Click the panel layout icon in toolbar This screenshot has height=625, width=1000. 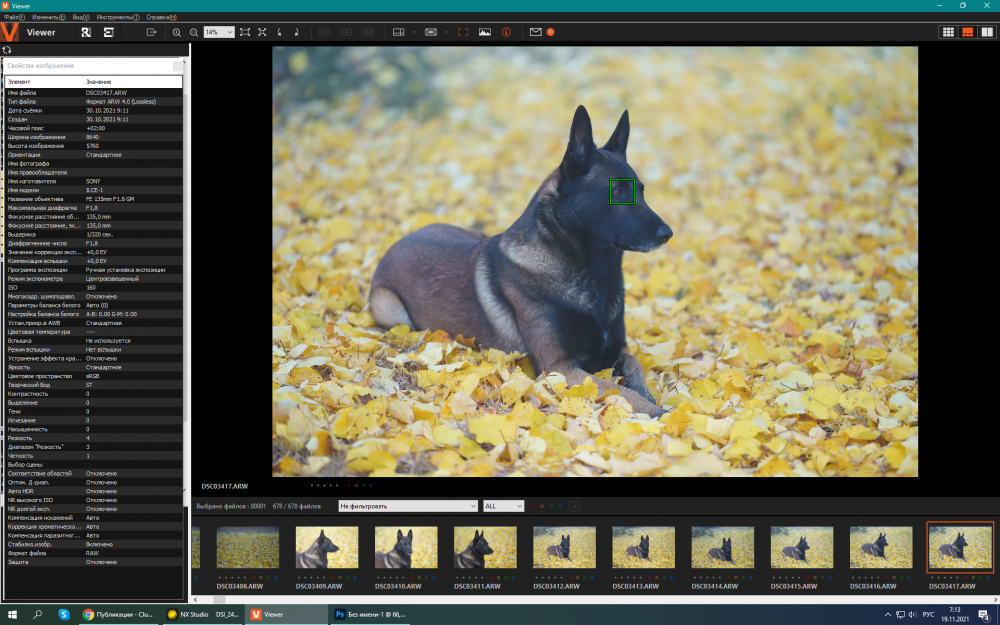point(399,32)
